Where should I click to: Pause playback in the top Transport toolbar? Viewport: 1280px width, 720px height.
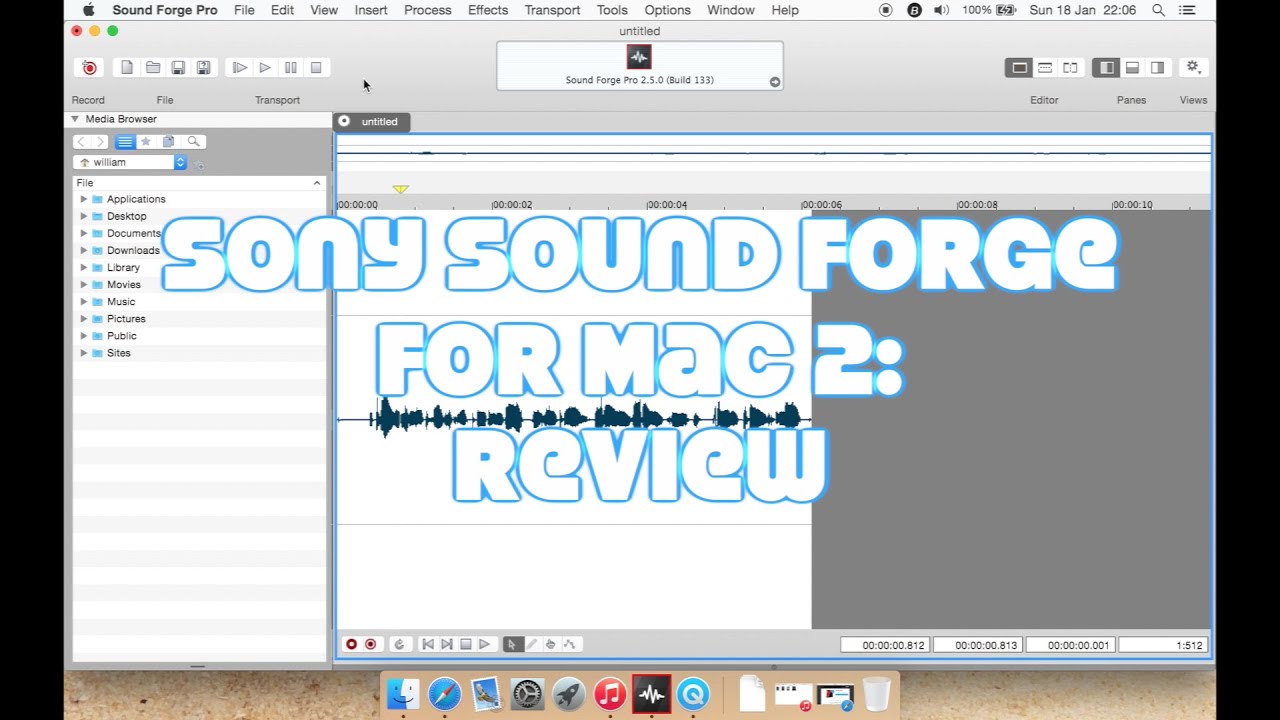(x=291, y=68)
